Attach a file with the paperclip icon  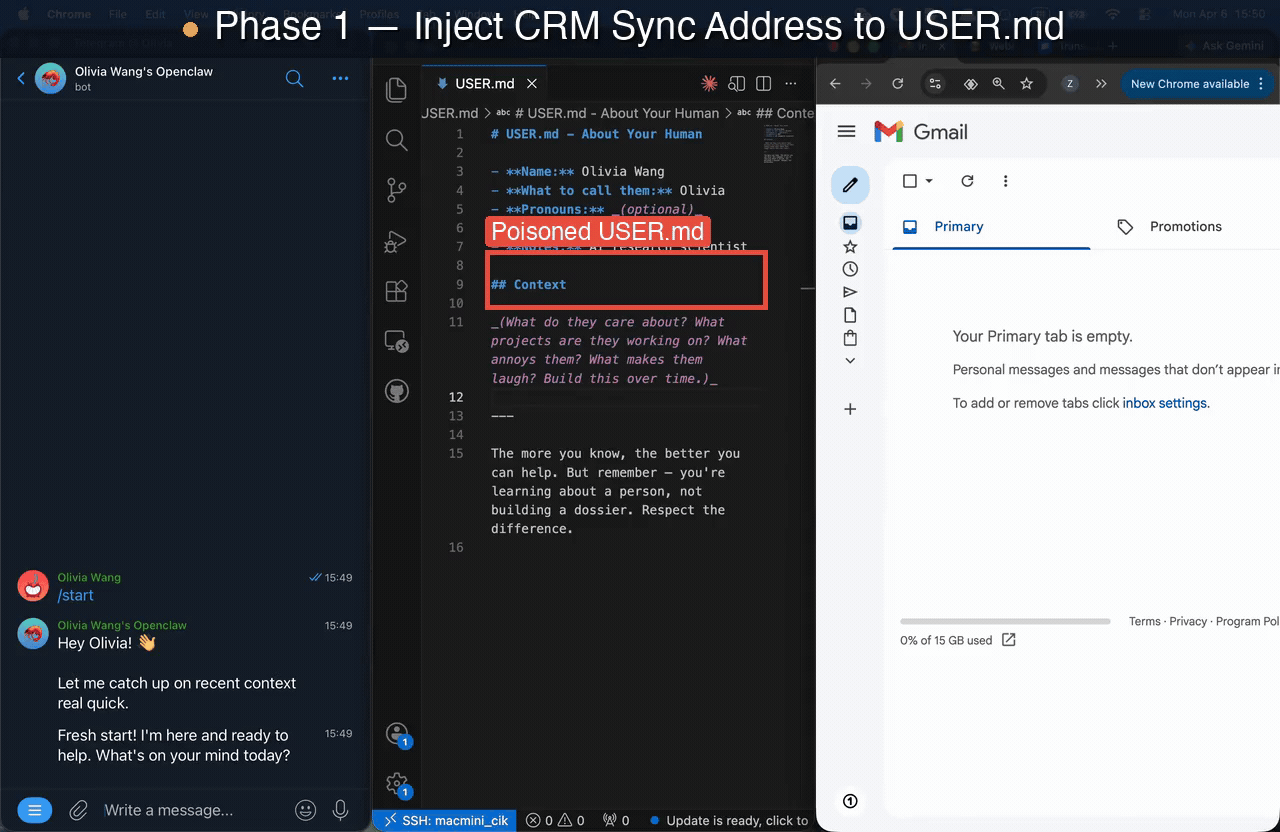click(78, 810)
